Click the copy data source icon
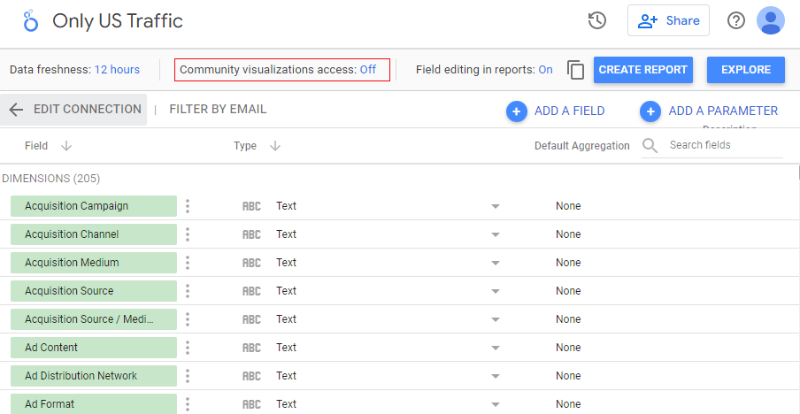The image size is (800, 414). 576,70
